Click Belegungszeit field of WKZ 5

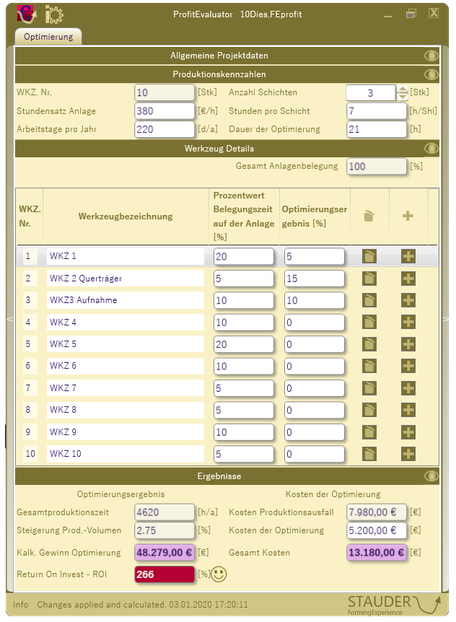click(243, 344)
